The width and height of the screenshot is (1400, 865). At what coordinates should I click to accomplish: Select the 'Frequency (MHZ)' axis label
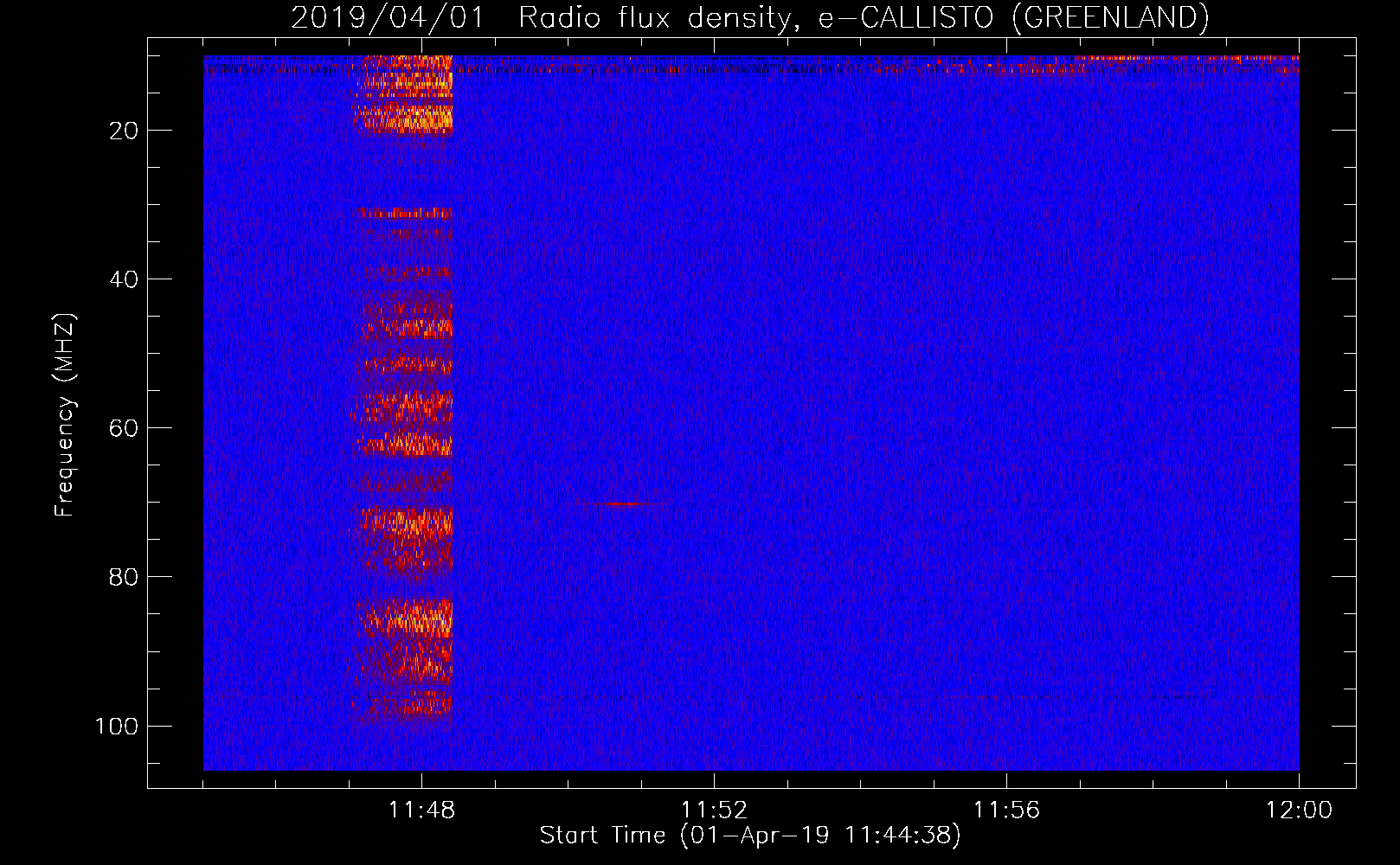point(65,414)
